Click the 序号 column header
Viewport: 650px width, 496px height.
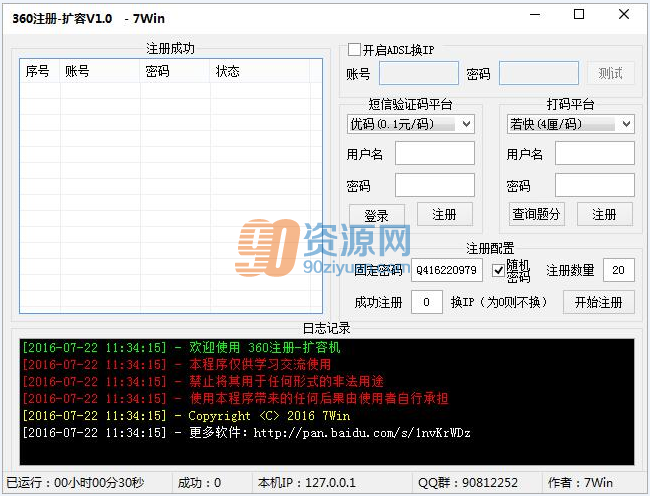pyautogui.click(x=40, y=71)
